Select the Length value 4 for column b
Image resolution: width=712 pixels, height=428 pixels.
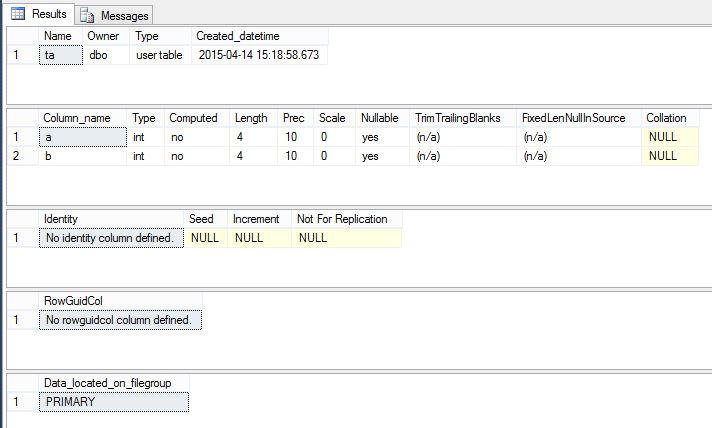pyautogui.click(x=253, y=156)
